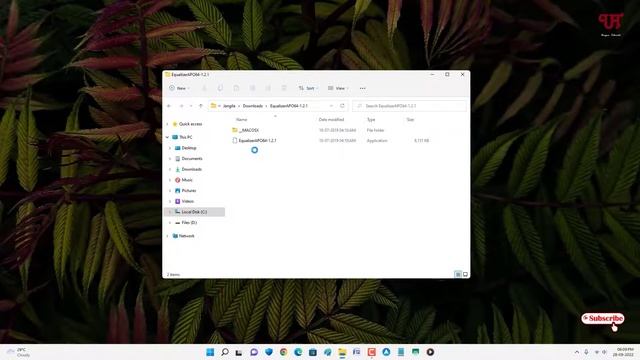Open Google Chrome from taskbar
The image size is (640, 360).
(283, 352)
